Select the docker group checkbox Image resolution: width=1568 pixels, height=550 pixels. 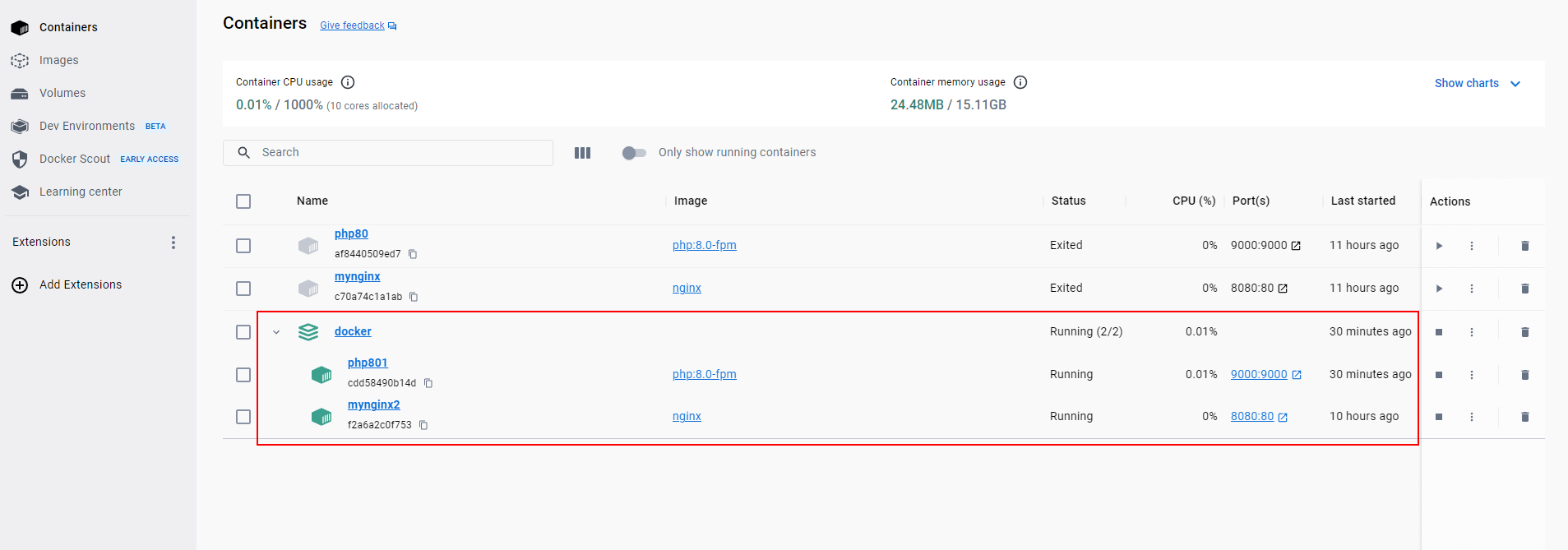pyautogui.click(x=243, y=332)
